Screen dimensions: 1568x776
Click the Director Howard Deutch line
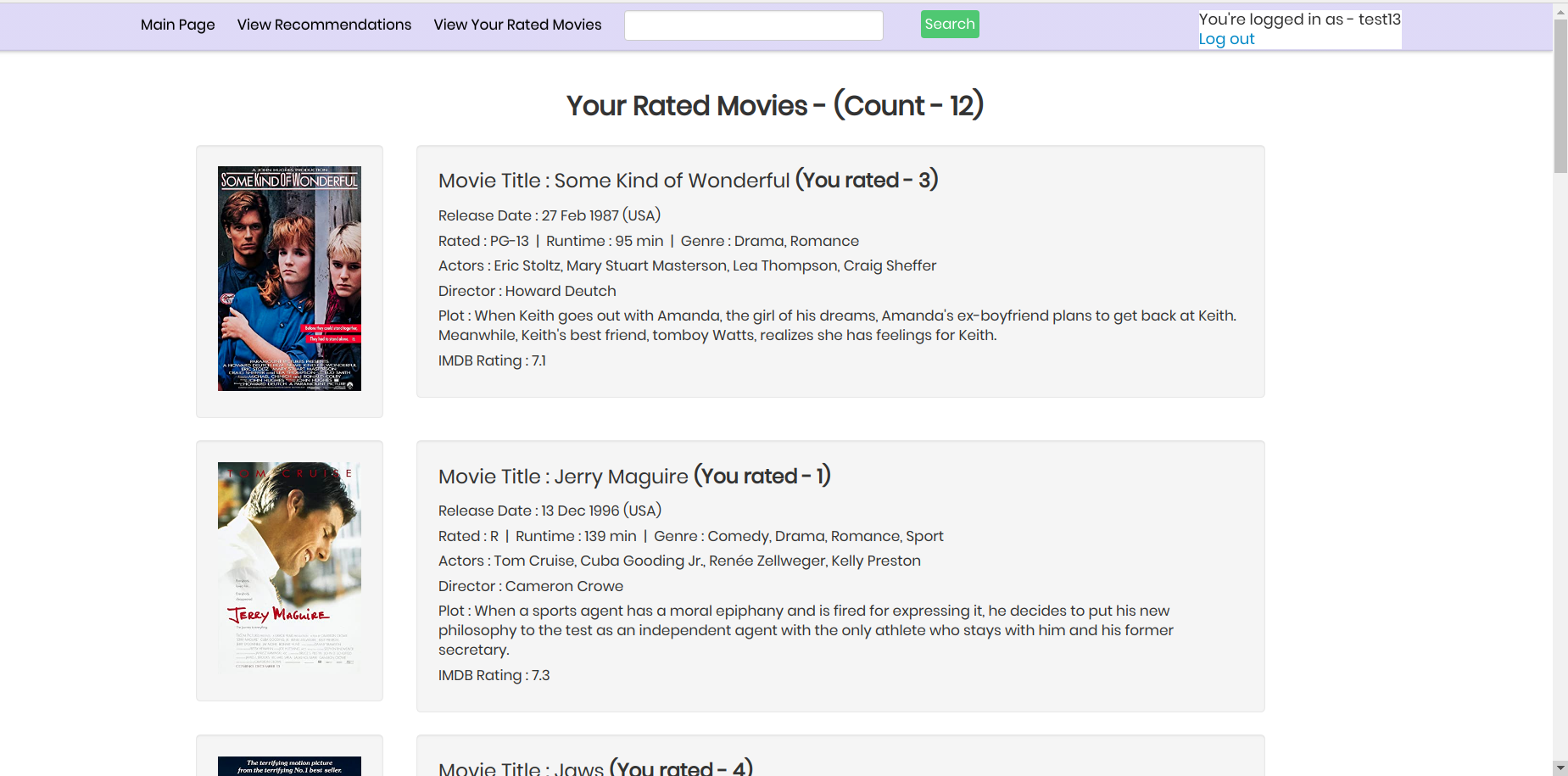coord(527,291)
